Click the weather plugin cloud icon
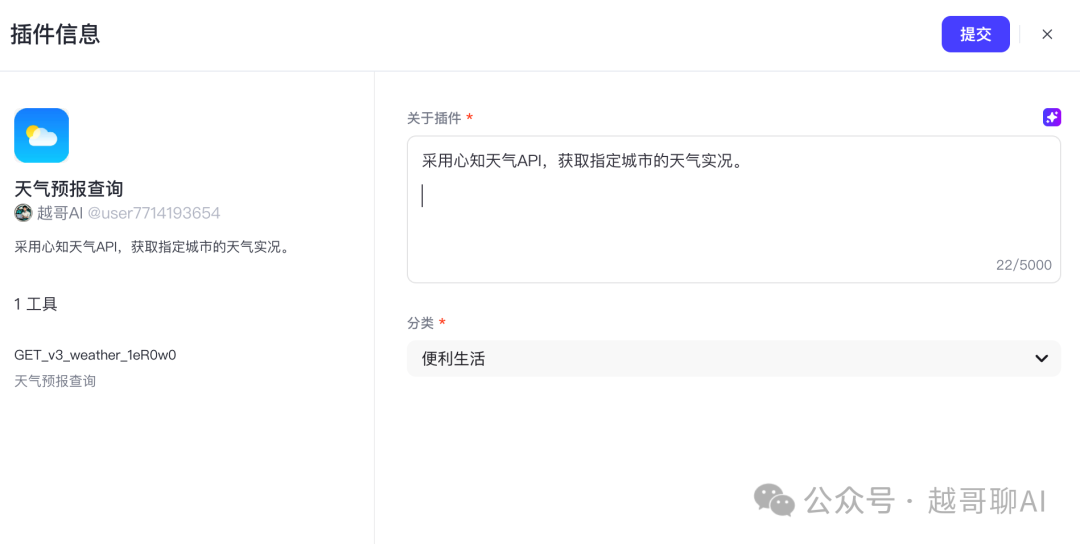 point(41,136)
